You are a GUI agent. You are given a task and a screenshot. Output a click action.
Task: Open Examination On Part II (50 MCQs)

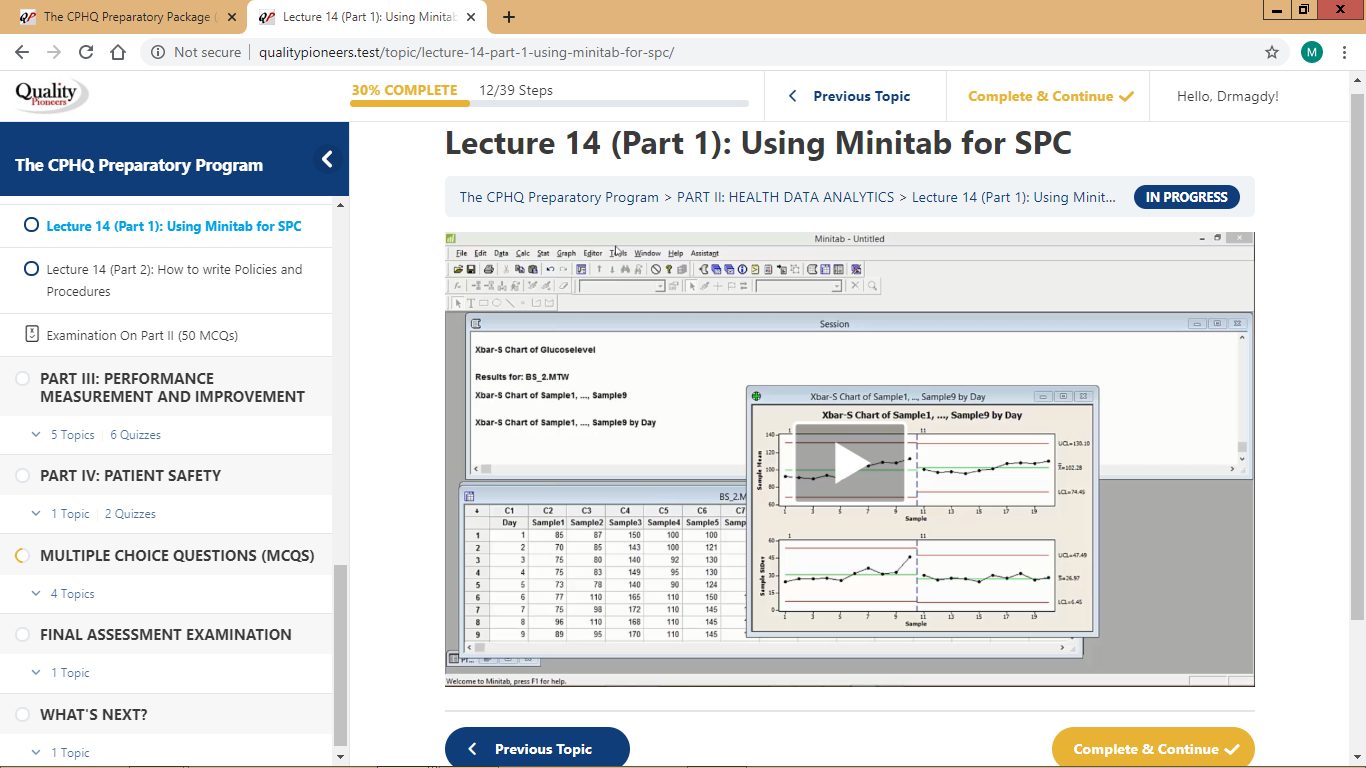tap(142, 335)
